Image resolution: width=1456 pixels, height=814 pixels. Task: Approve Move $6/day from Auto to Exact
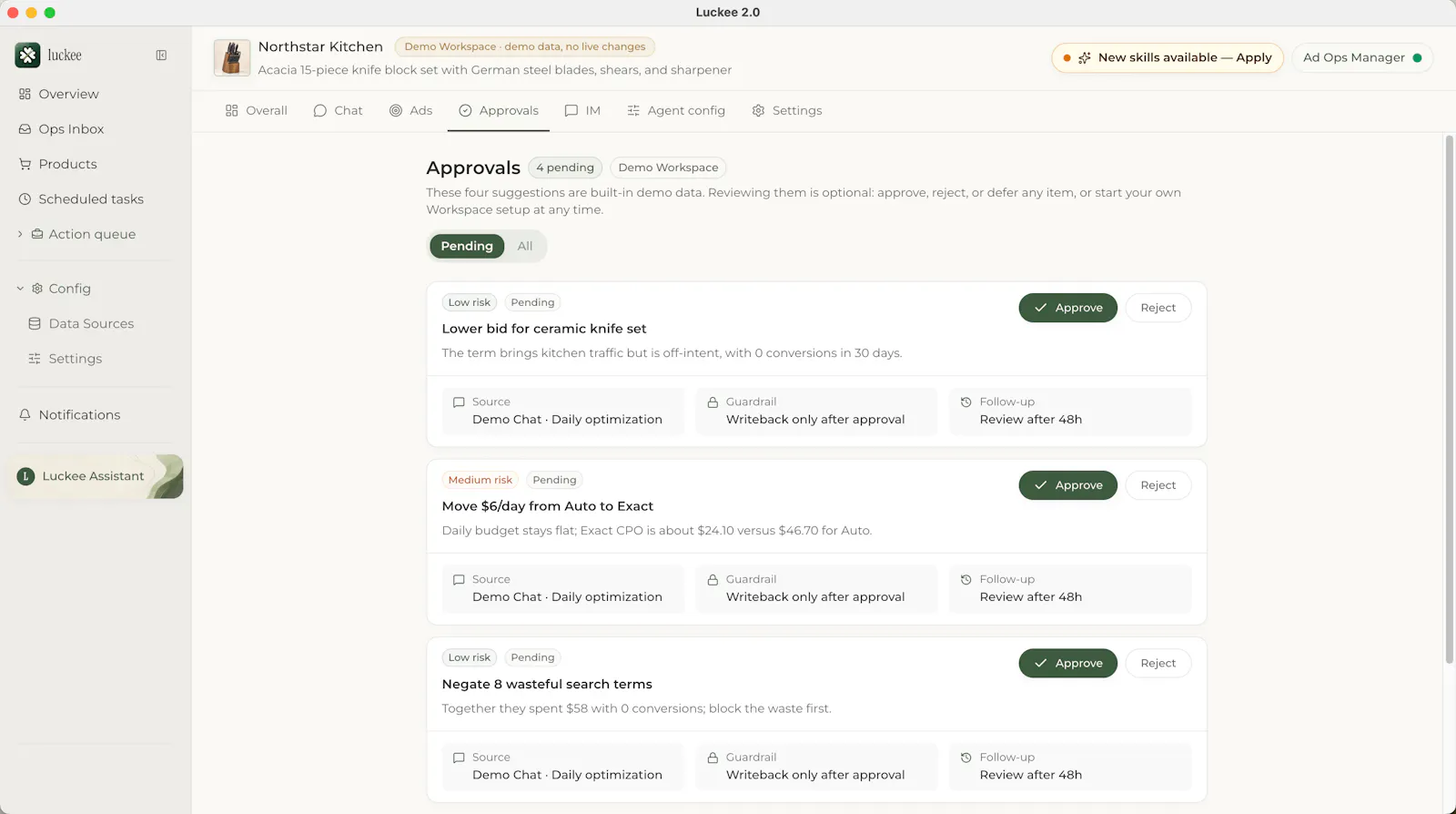click(1068, 485)
